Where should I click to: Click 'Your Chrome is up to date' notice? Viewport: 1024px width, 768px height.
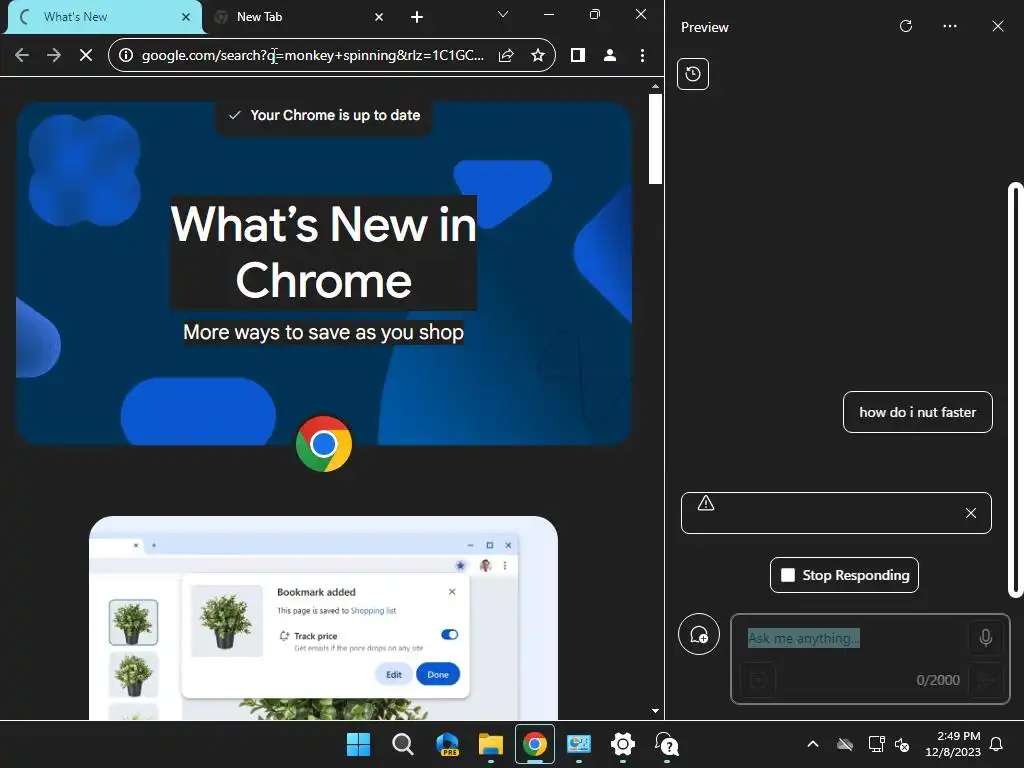(324, 116)
